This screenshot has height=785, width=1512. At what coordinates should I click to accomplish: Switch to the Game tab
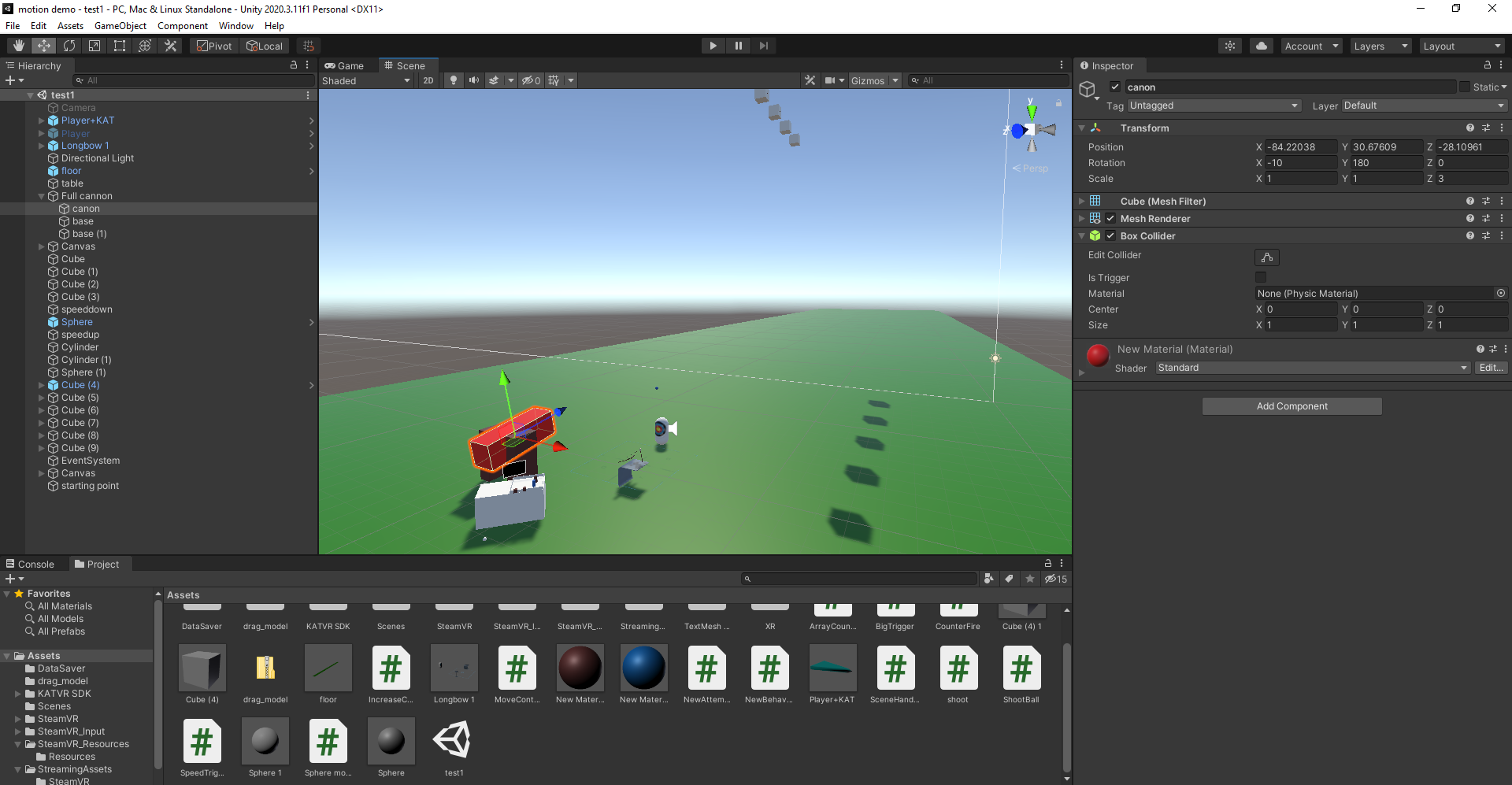point(345,66)
